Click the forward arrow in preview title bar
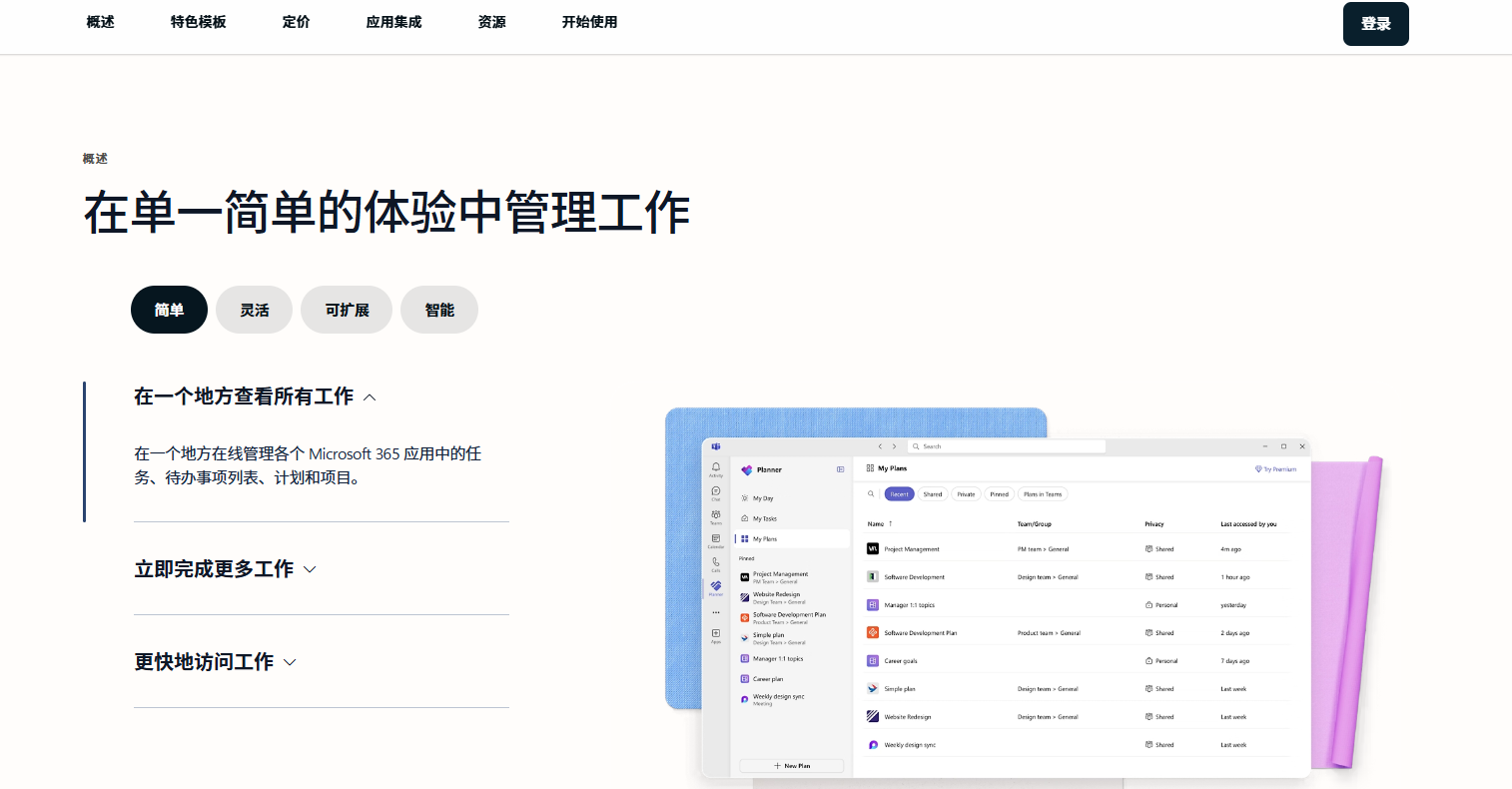The height and width of the screenshot is (789, 1512). pyautogui.click(x=894, y=446)
